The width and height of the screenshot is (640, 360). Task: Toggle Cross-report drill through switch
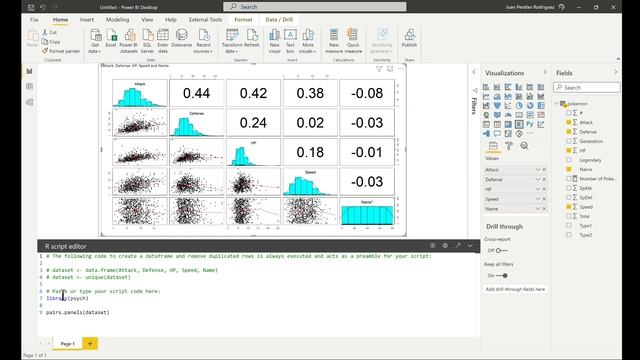tap(502, 250)
